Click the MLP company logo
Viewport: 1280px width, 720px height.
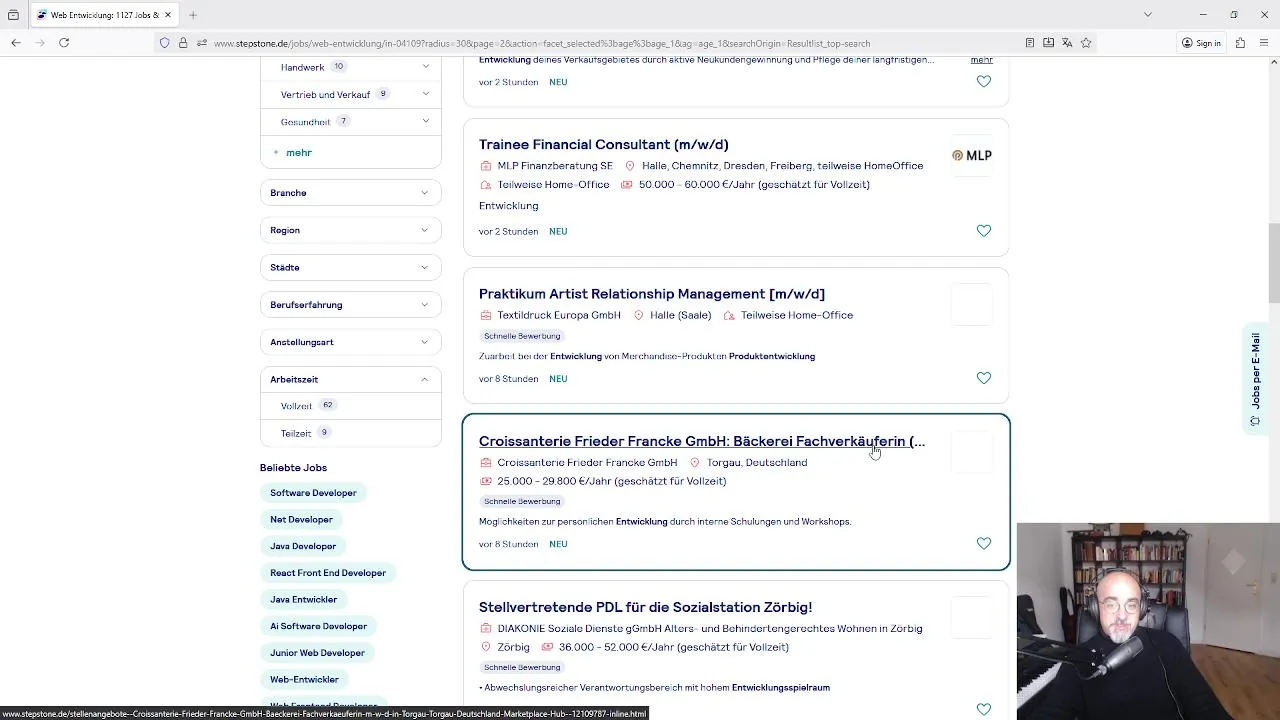(972, 155)
